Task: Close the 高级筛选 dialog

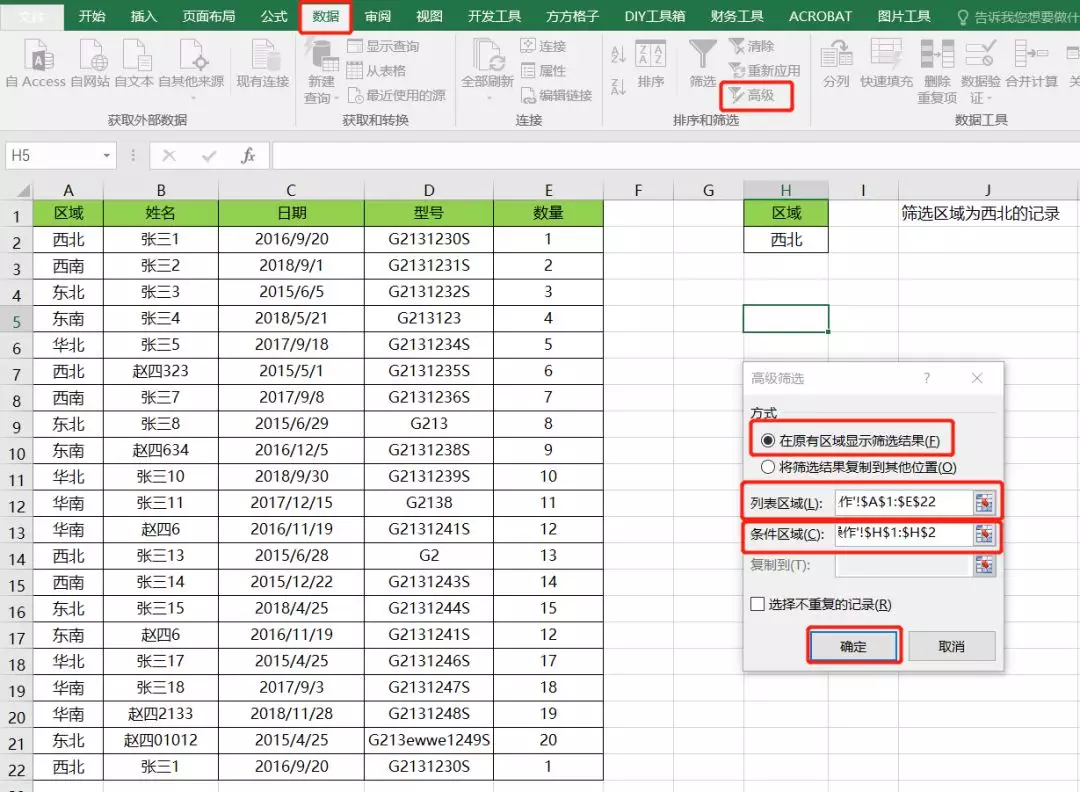Action: (x=977, y=377)
